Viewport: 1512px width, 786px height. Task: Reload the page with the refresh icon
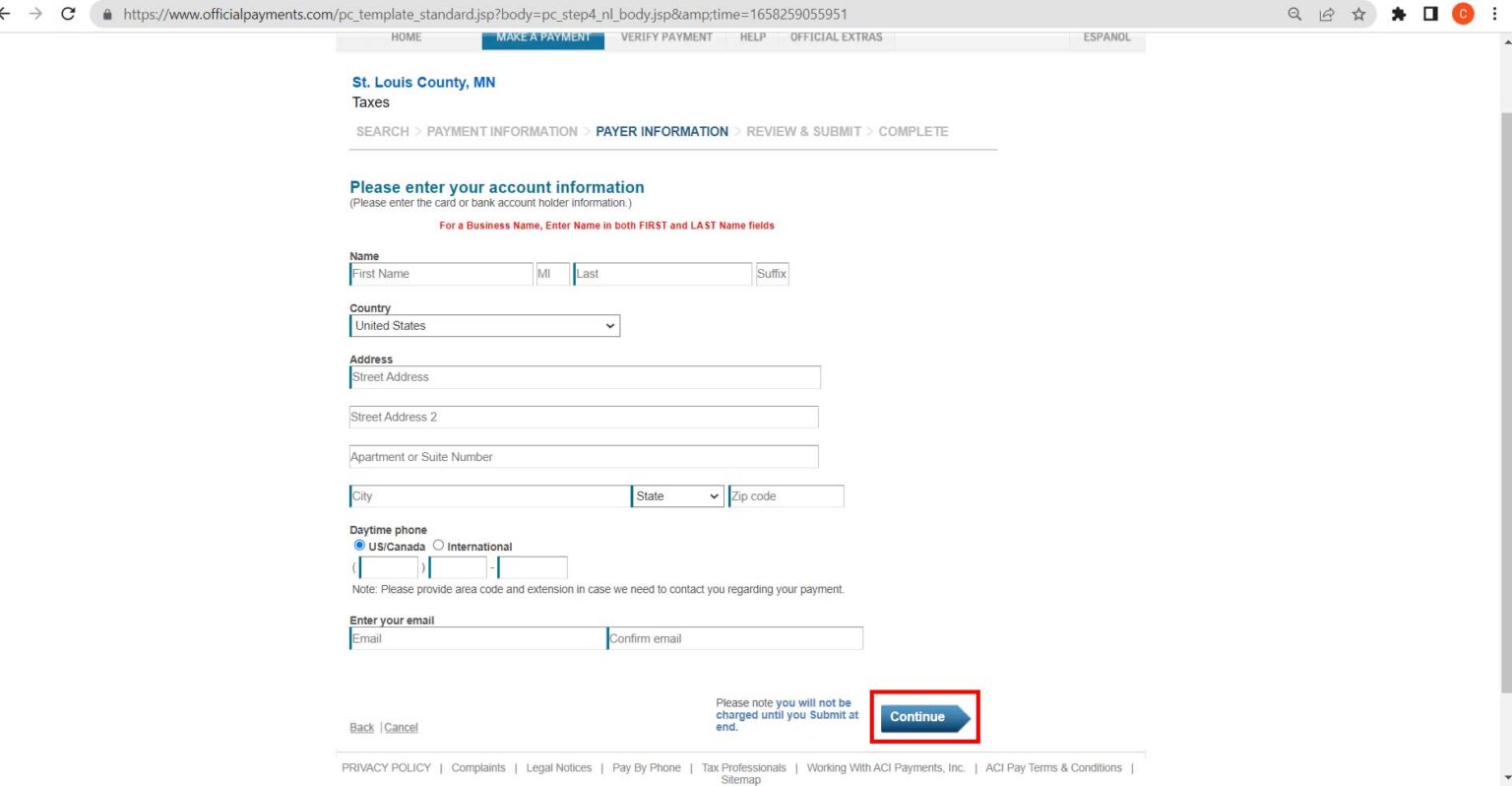tap(68, 14)
